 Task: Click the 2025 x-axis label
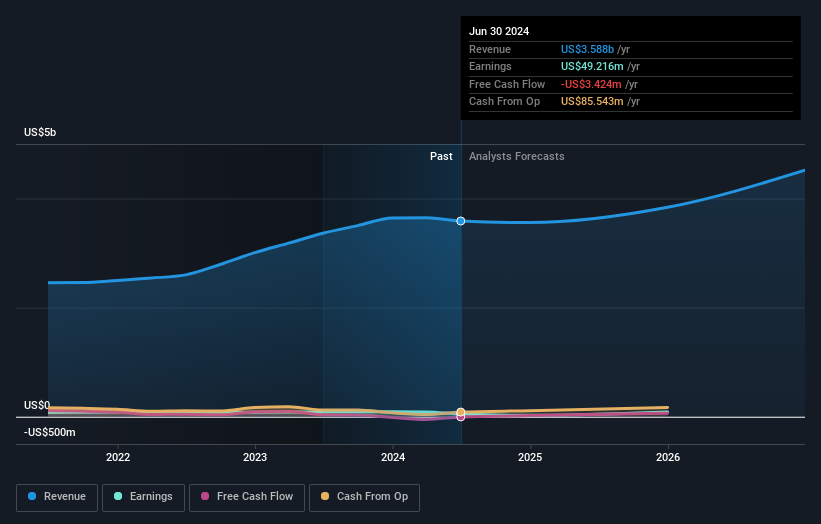pos(530,458)
